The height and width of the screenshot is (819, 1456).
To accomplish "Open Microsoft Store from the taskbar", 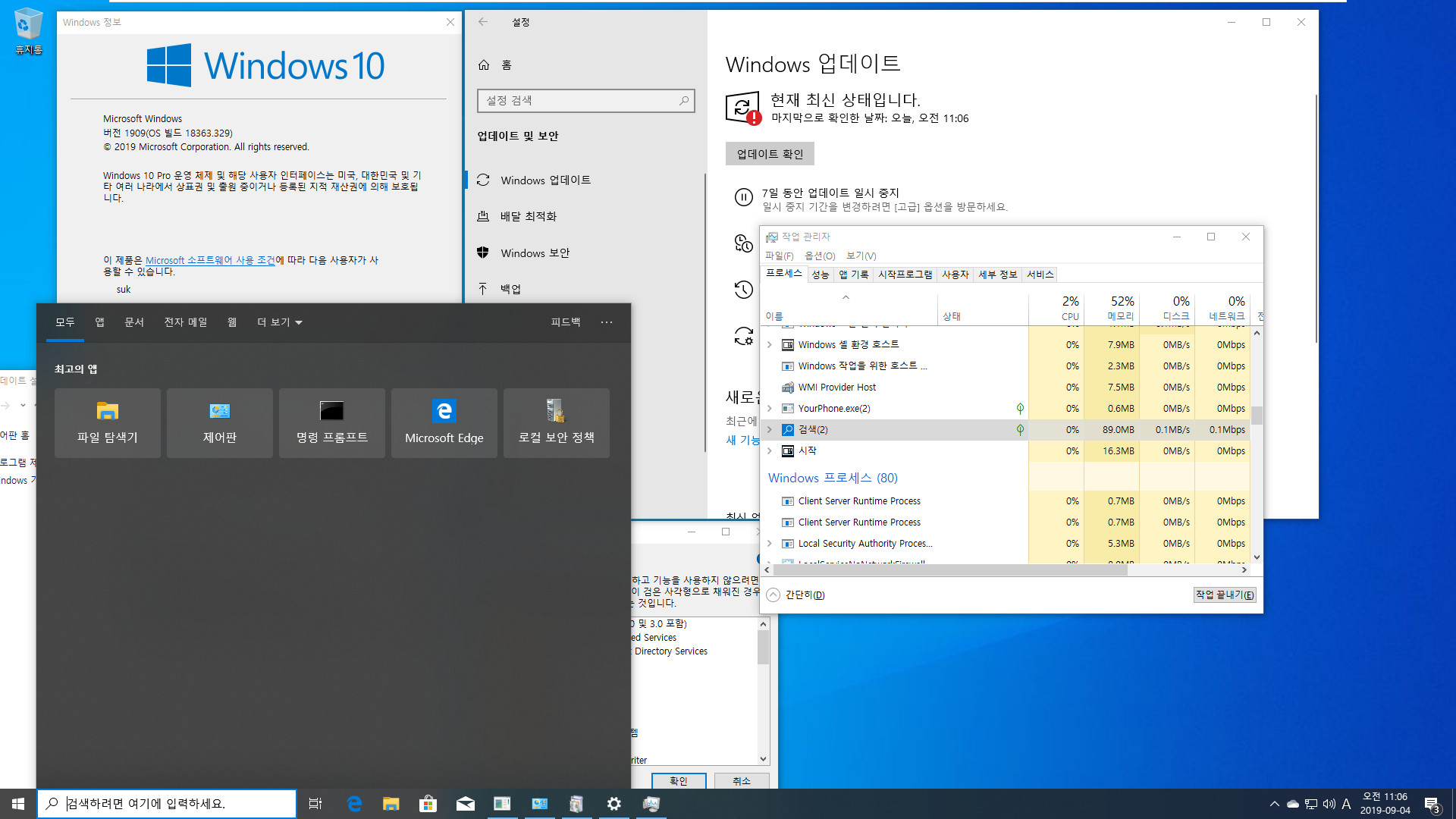I will (428, 804).
